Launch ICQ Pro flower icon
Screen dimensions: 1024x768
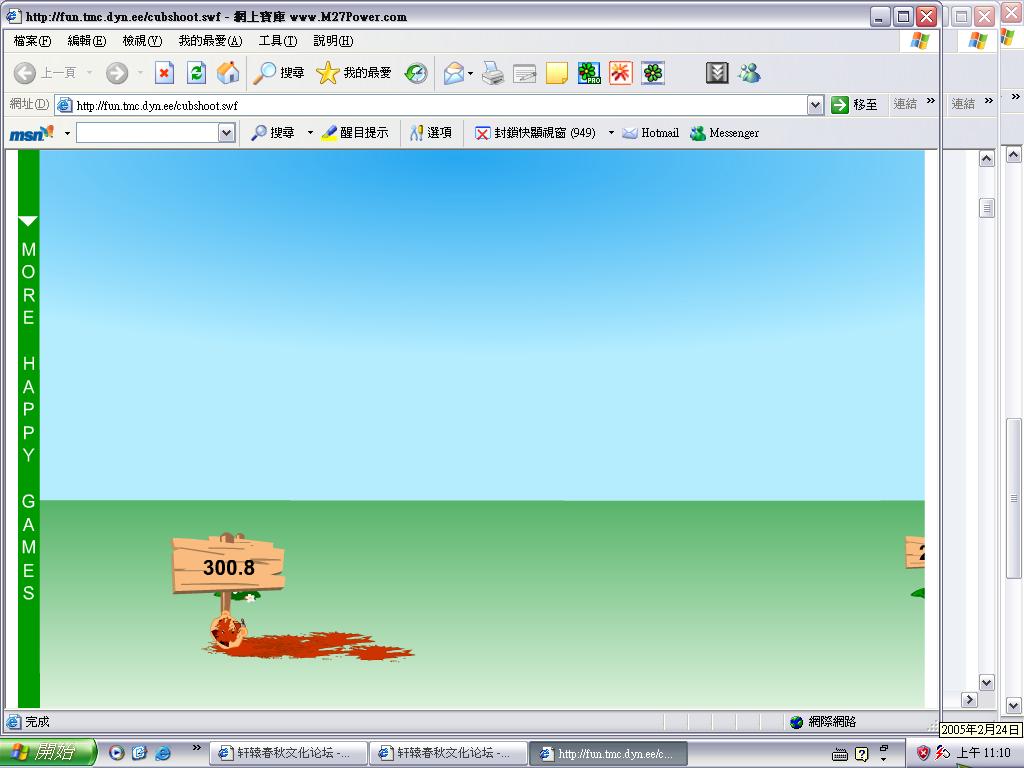click(589, 72)
